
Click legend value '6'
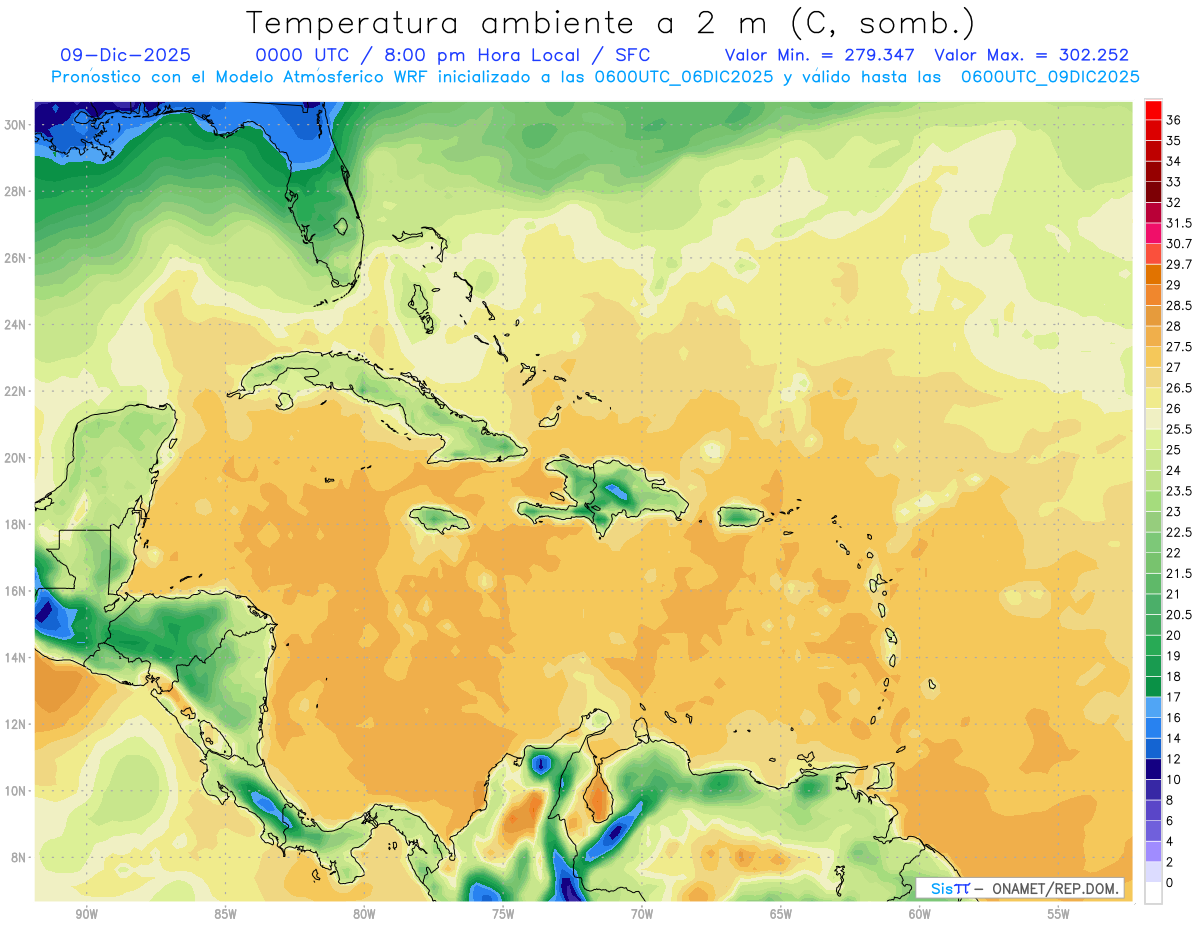(x=1170, y=821)
